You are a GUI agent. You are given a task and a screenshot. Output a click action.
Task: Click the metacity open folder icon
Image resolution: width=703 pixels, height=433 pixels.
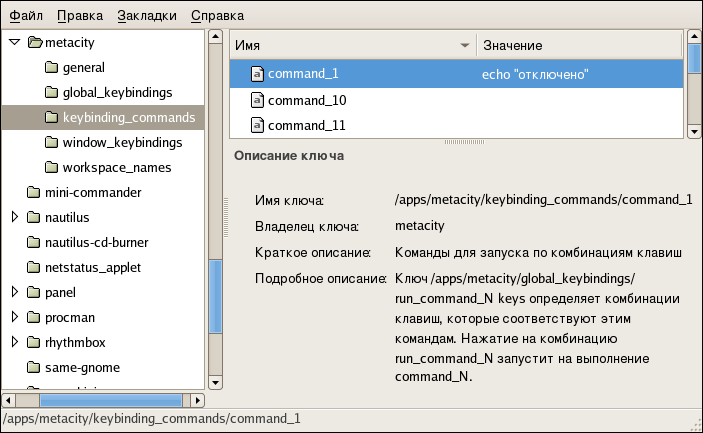click(35, 43)
